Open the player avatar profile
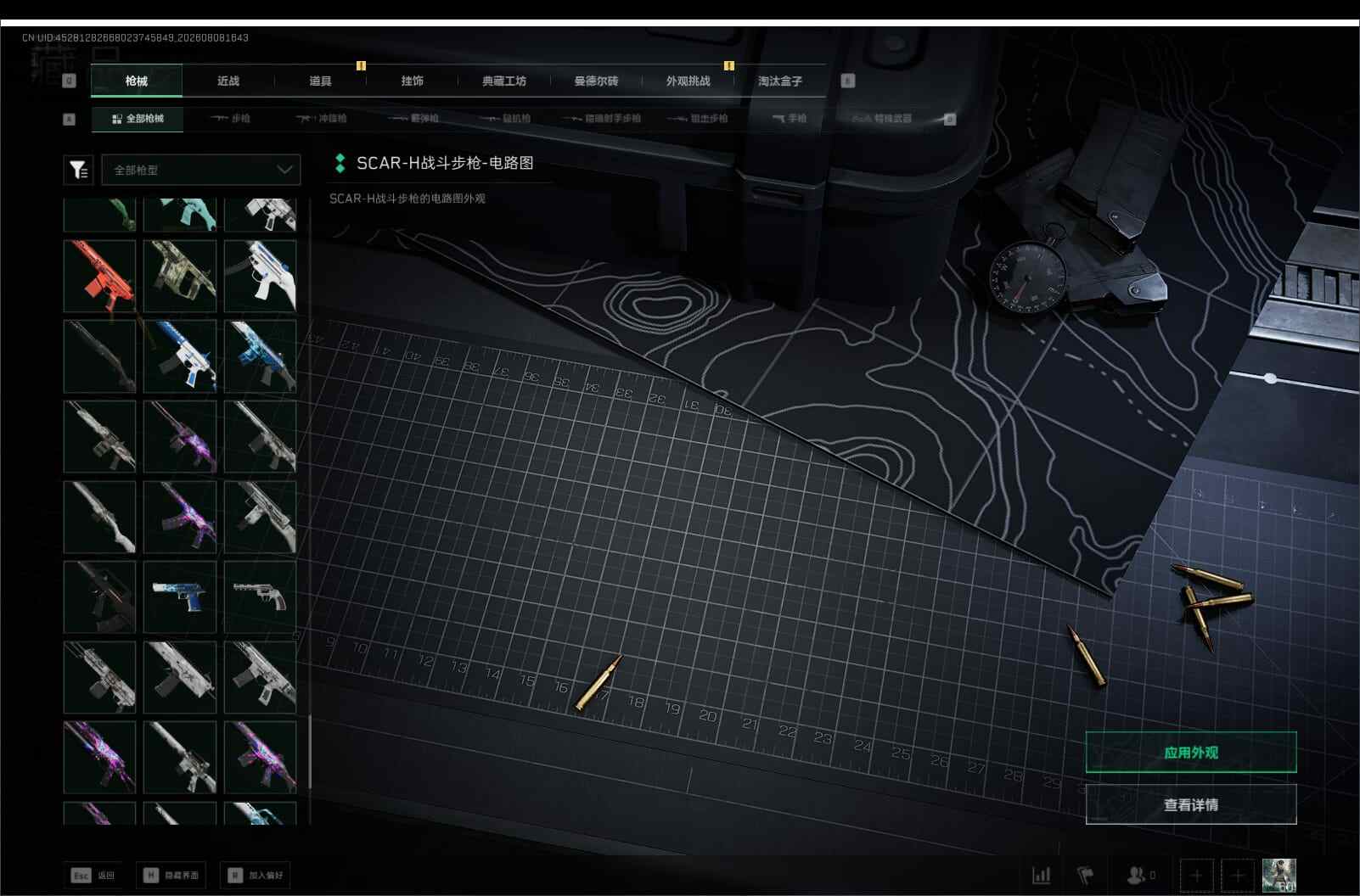Screen dimensions: 1360x896 click(1279, 875)
